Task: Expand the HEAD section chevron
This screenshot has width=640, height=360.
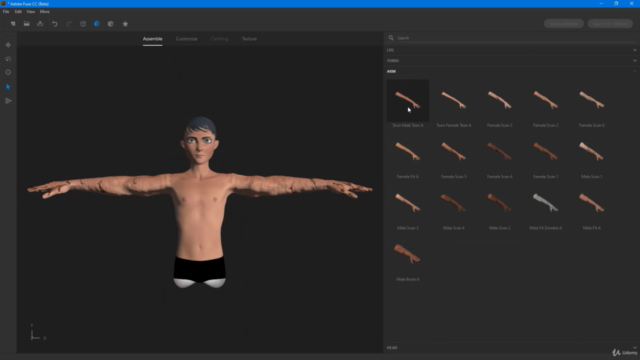Action: [x=635, y=348]
